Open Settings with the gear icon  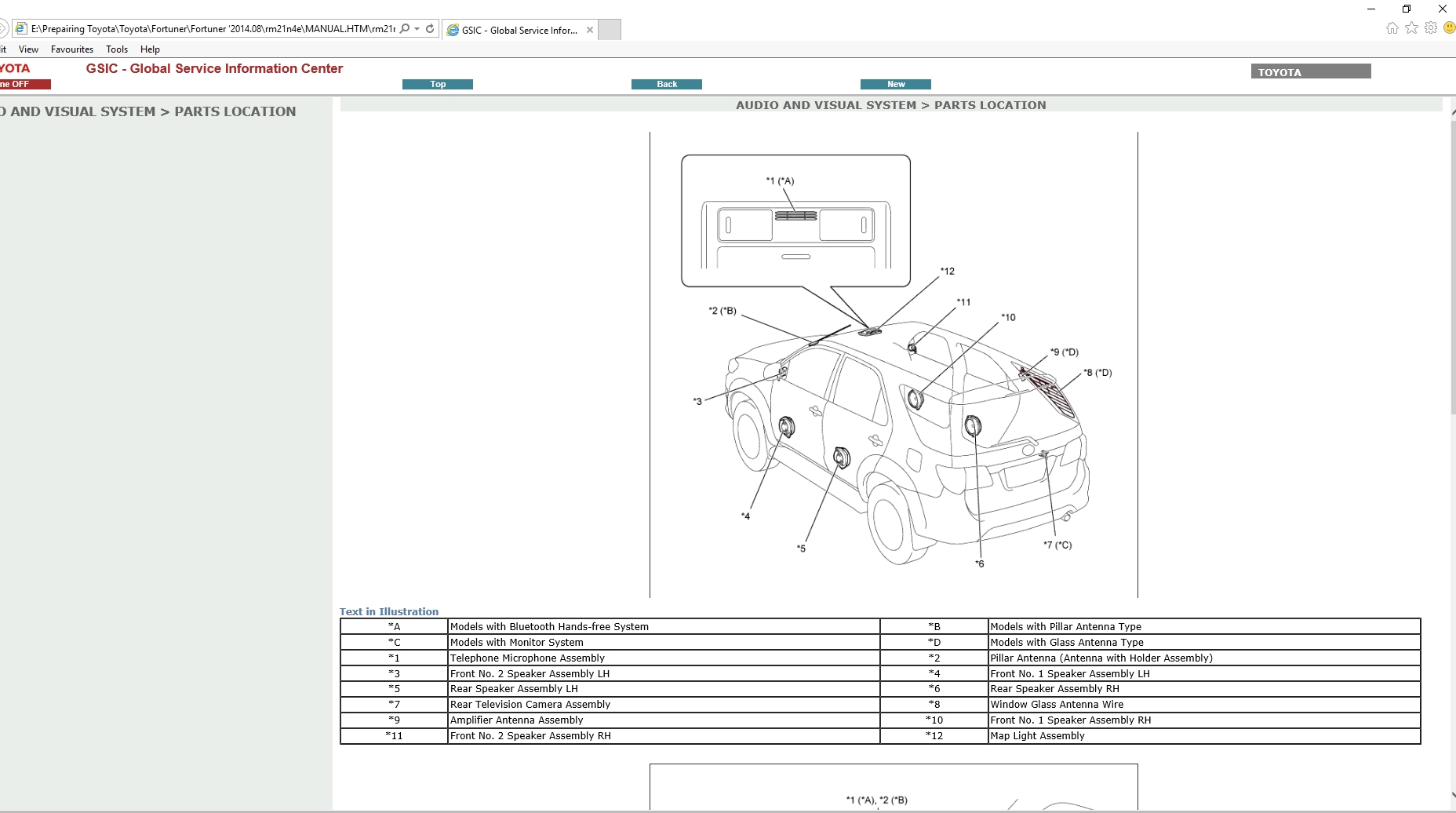click(1432, 28)
